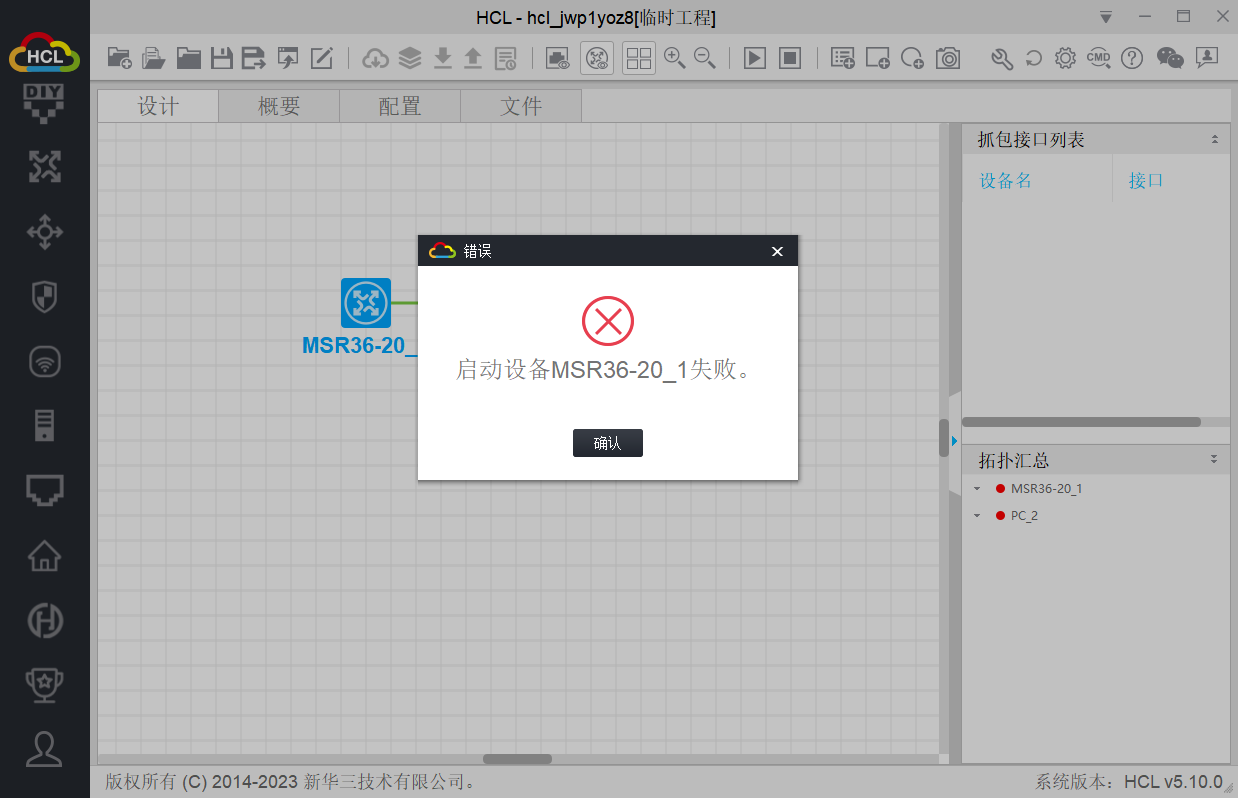Image resolution: width=1238 pixels, height=798 pixels.
Task: Start all devices with play icon
Action: point(755,58)
